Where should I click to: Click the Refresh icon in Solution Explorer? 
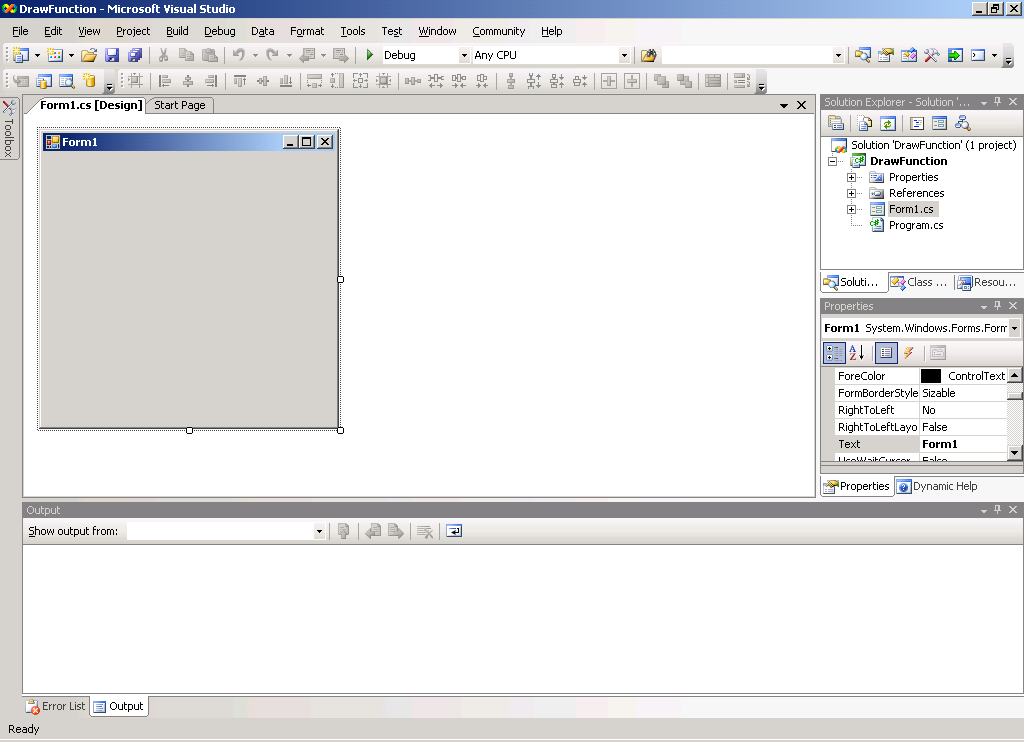pos(888,123)
